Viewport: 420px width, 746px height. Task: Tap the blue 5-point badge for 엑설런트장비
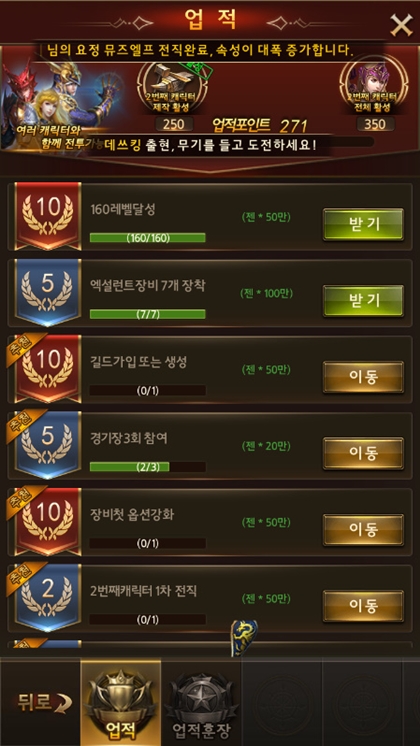coord(48,293)
